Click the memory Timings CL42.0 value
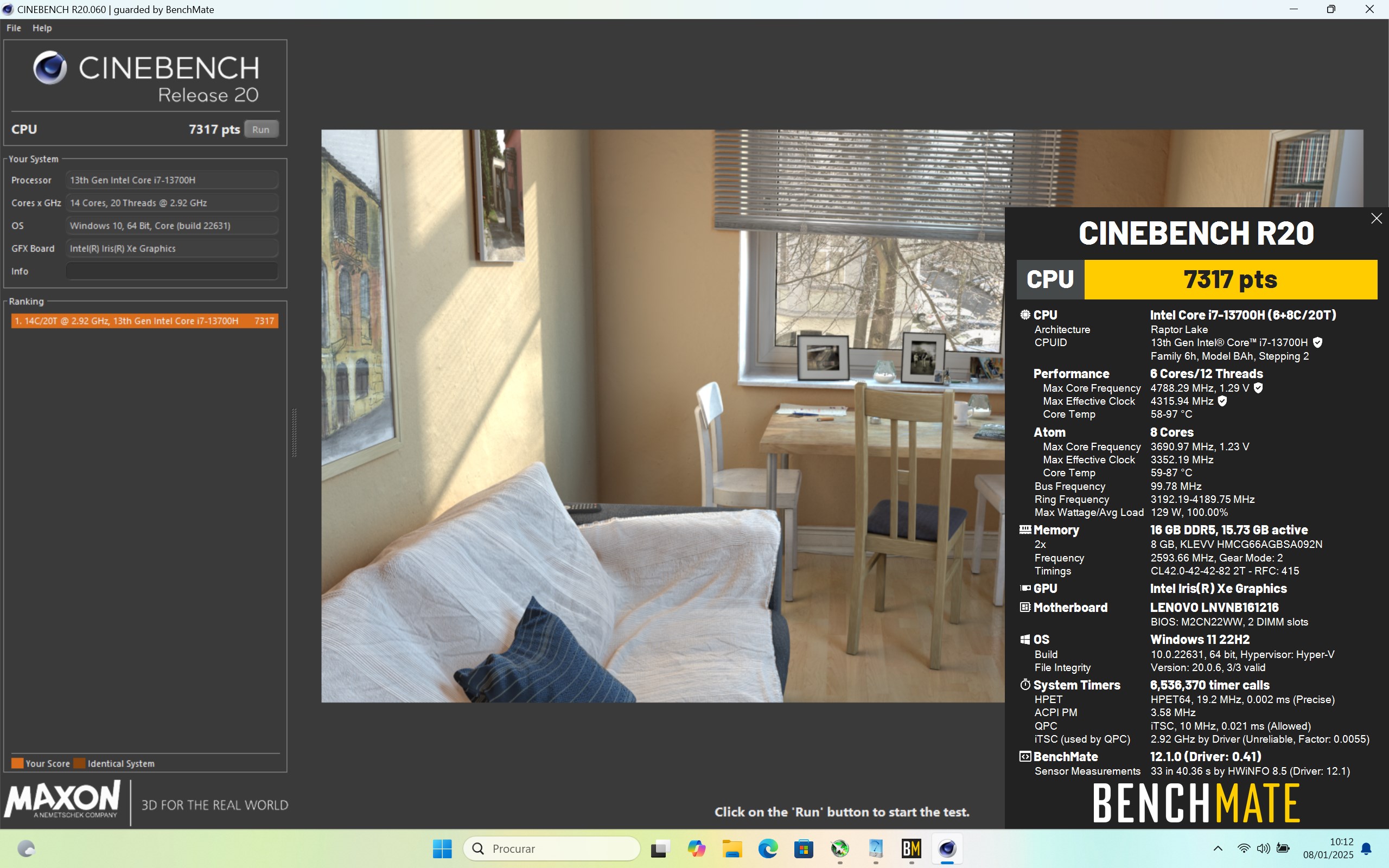The width and height of the screenshot is (1389, 868). pos(1225,571)
